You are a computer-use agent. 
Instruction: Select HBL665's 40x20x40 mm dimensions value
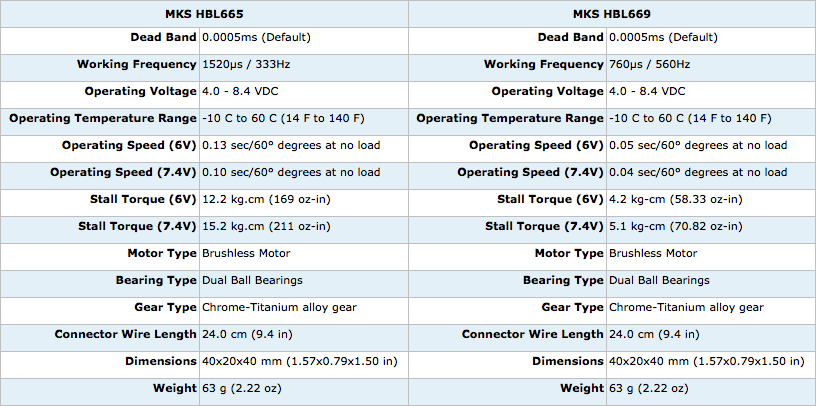pos(300,361)
